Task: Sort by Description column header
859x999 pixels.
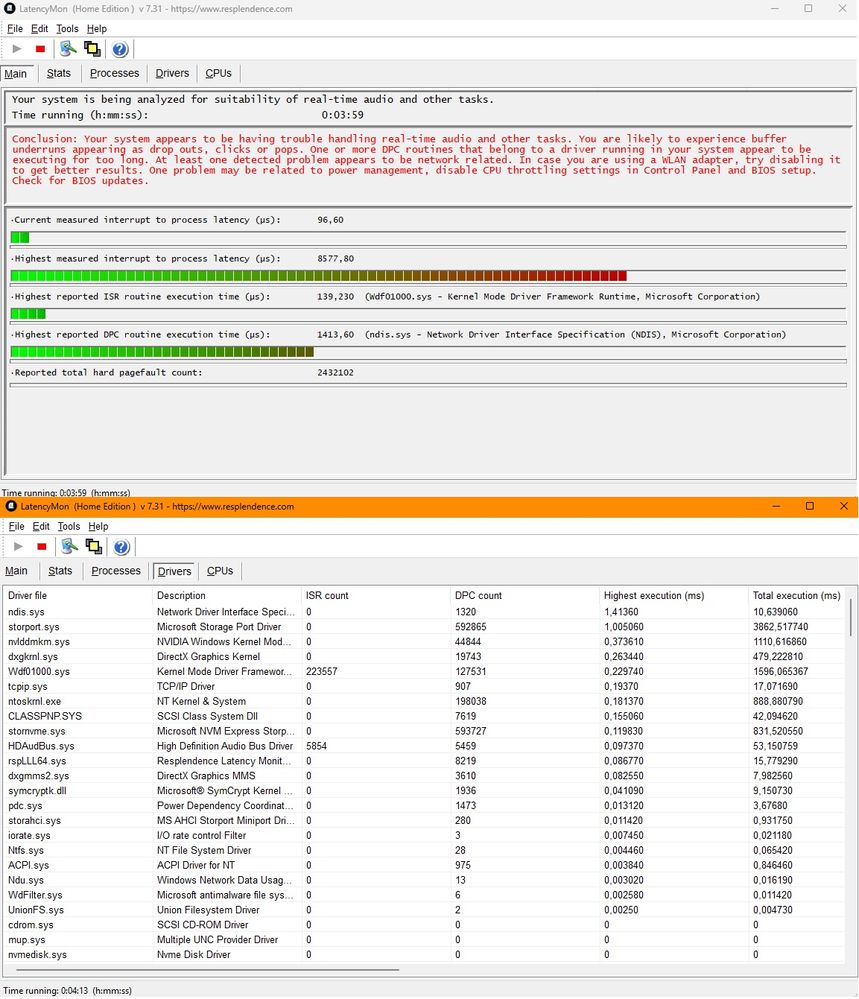Action: click(x=226, y=596)
